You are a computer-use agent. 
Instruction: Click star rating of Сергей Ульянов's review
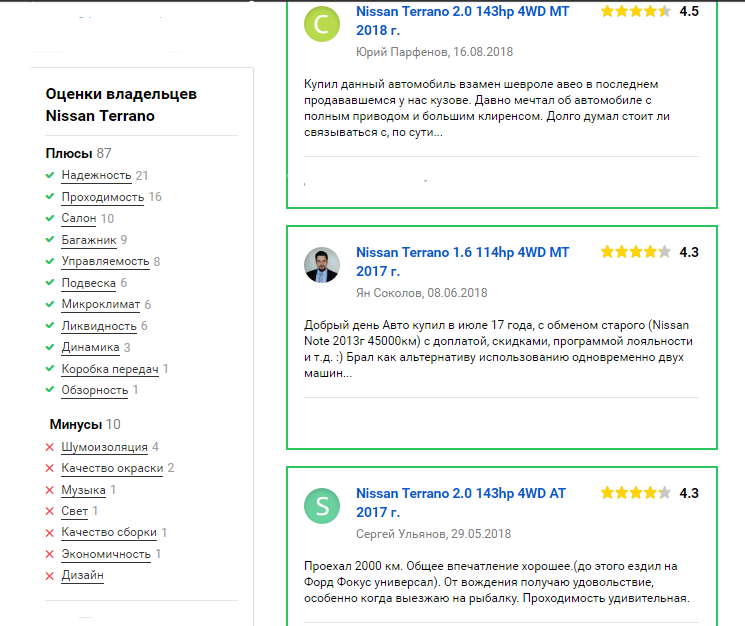pyautogui.click(x=636, y=493)
